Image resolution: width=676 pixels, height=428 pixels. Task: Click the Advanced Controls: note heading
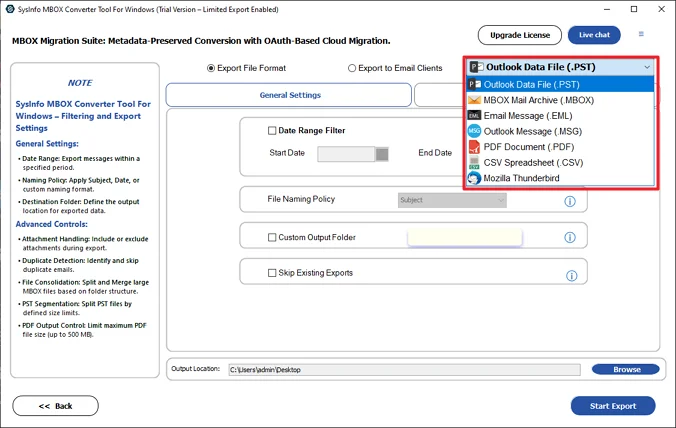(51, 224)
